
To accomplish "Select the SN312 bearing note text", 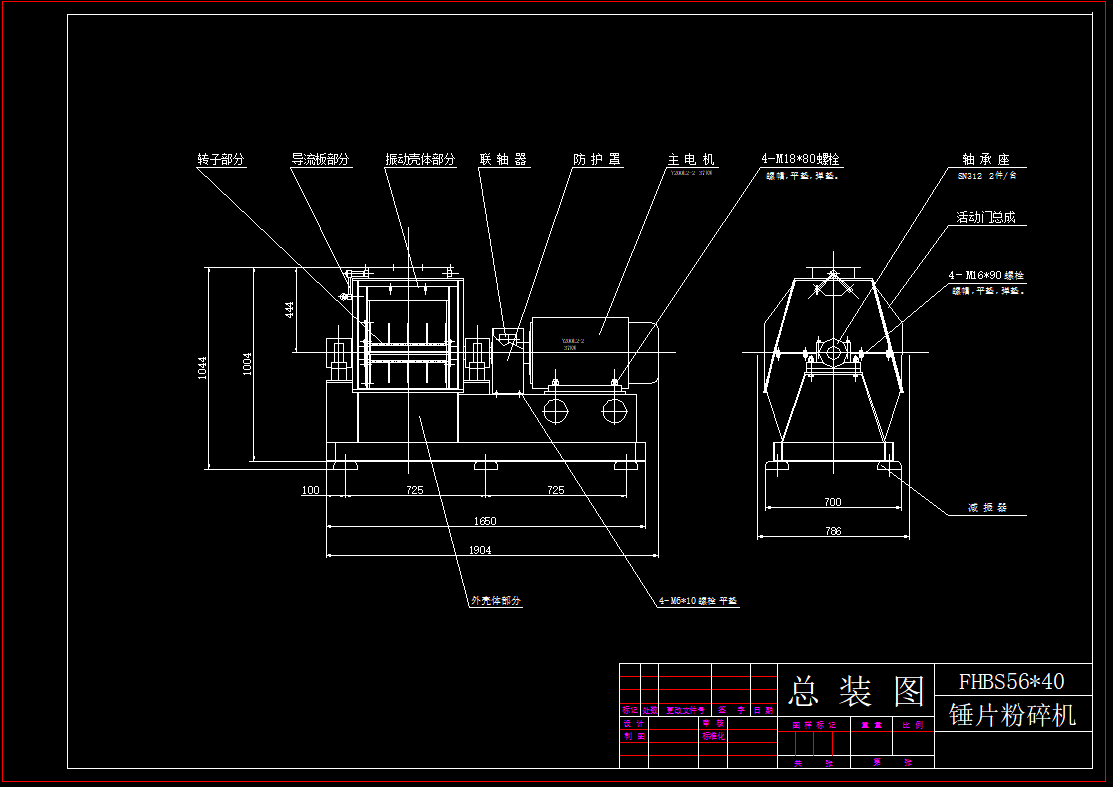I will pyautogui.click(x=987, y=175).
